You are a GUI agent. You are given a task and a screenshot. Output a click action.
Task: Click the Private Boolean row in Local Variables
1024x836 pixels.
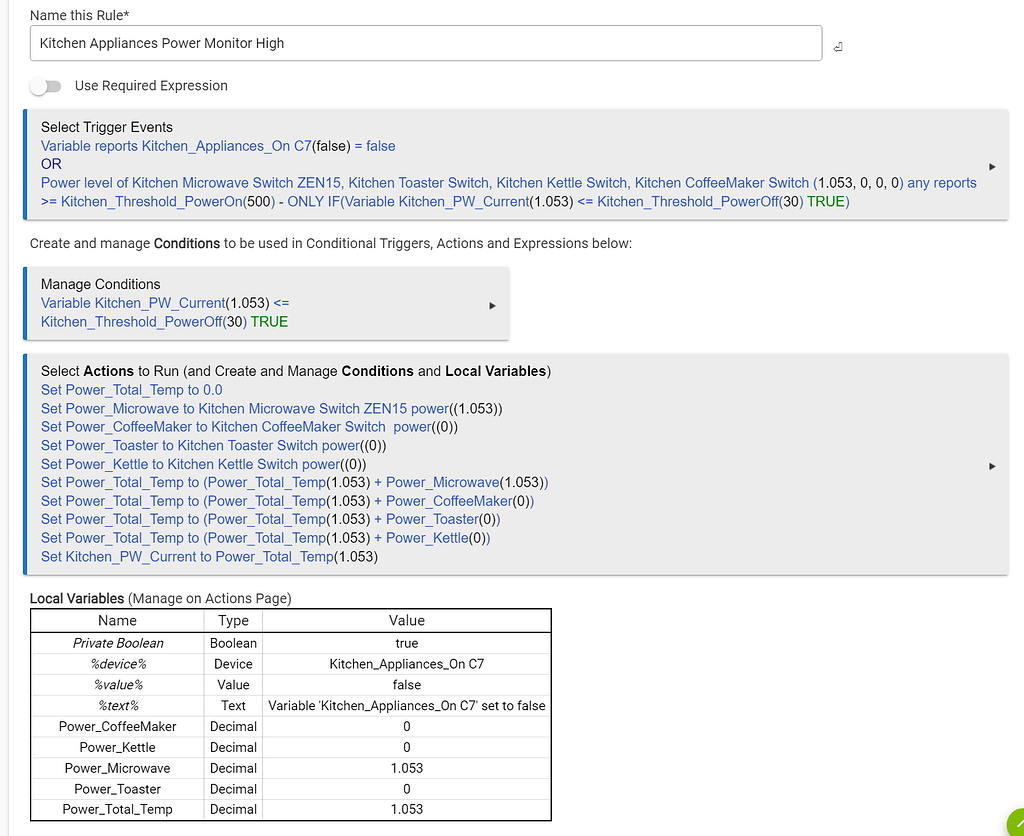point(118,643)
